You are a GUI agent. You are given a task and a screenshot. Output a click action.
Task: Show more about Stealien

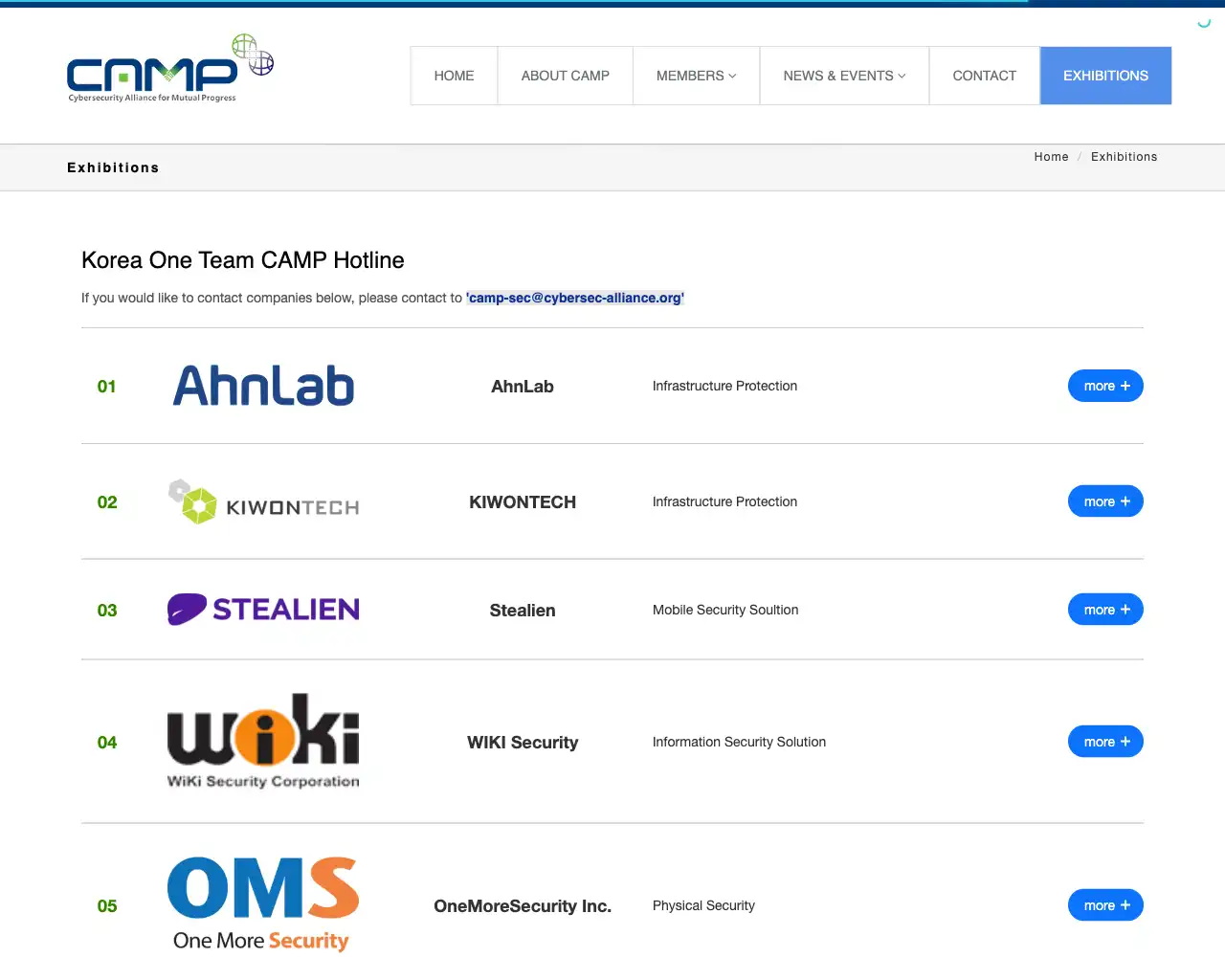1105,610
